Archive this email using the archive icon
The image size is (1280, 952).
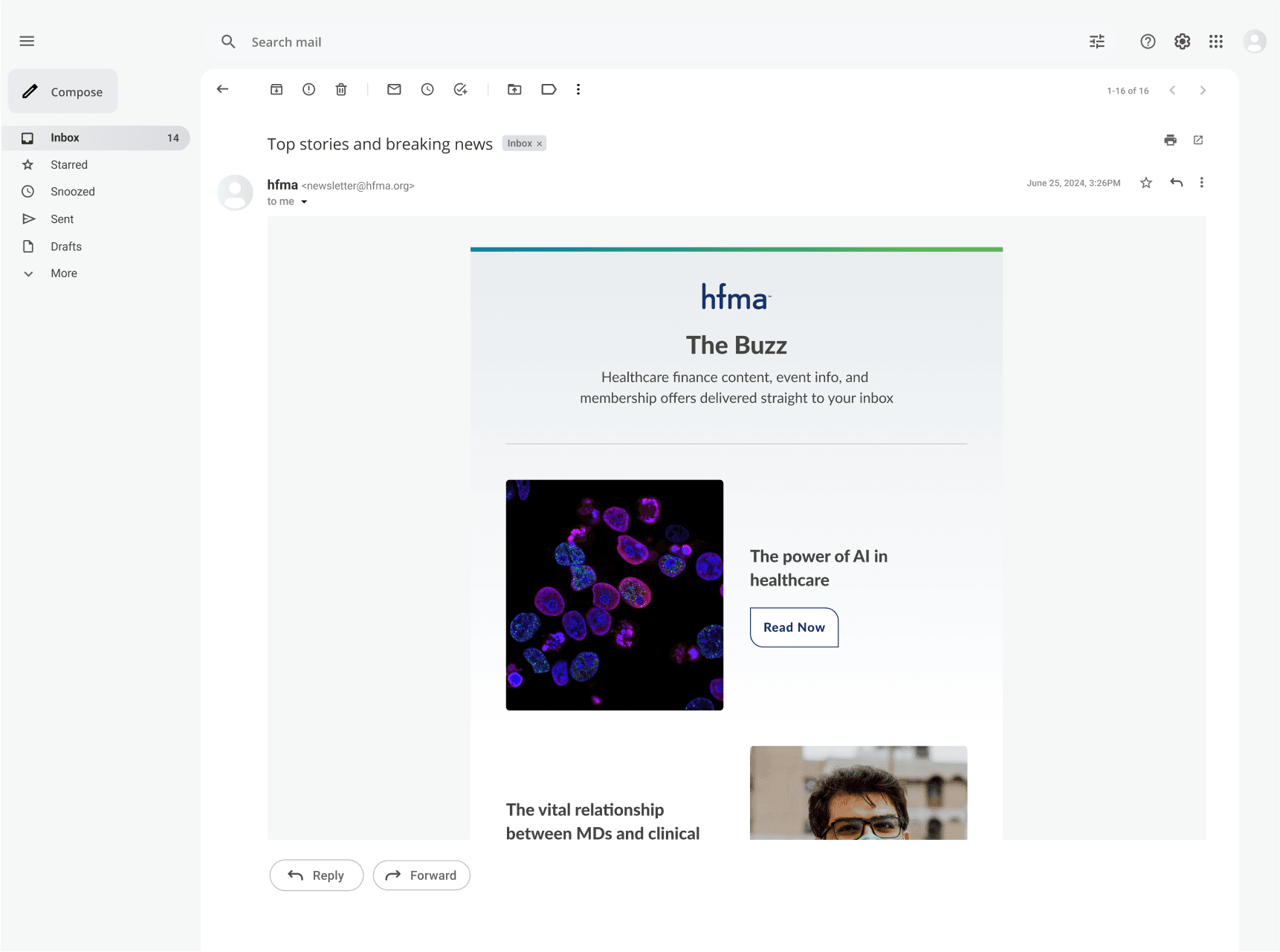click(x=277, y=89)
